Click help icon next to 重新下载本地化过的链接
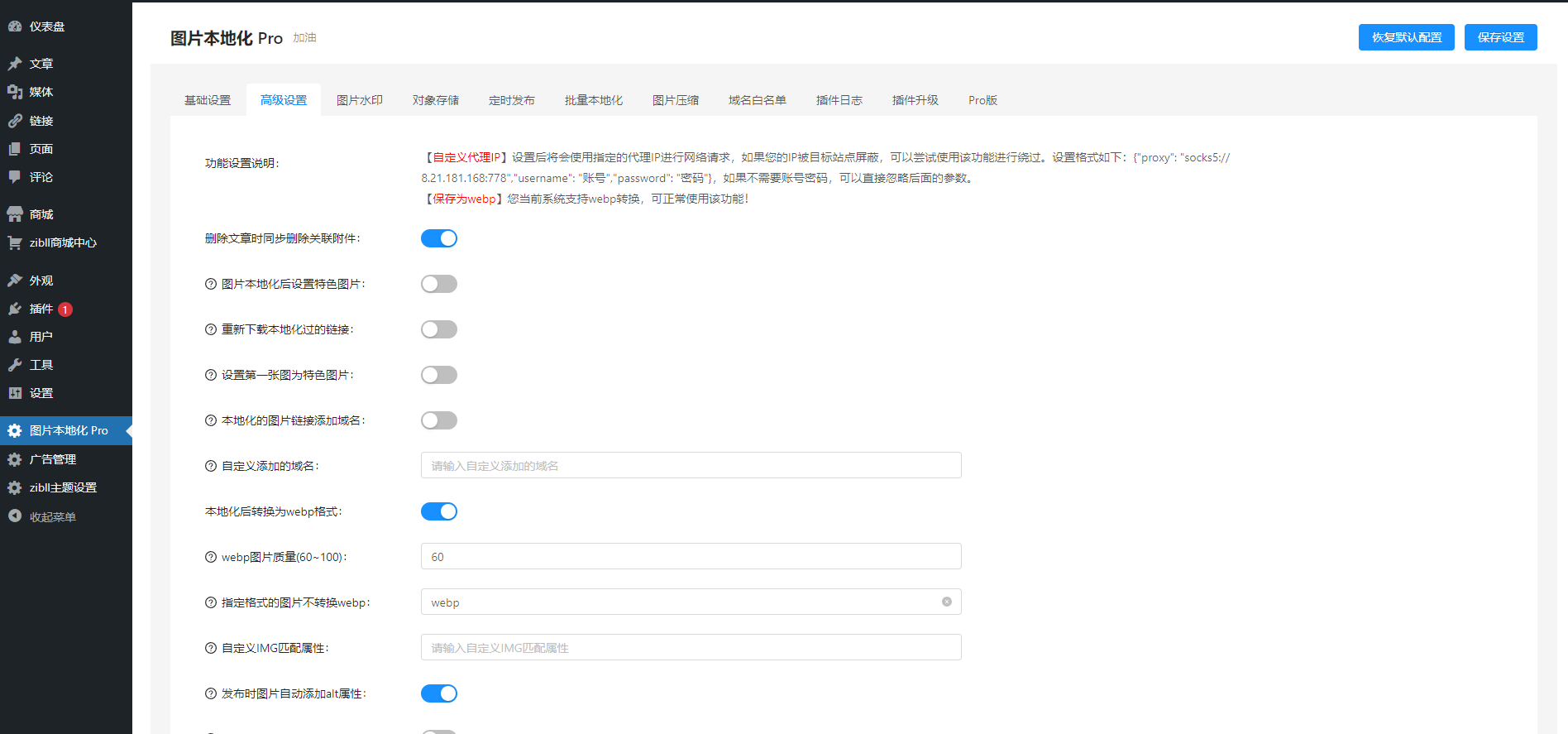The image size is (1568, 734). (211, 329)
